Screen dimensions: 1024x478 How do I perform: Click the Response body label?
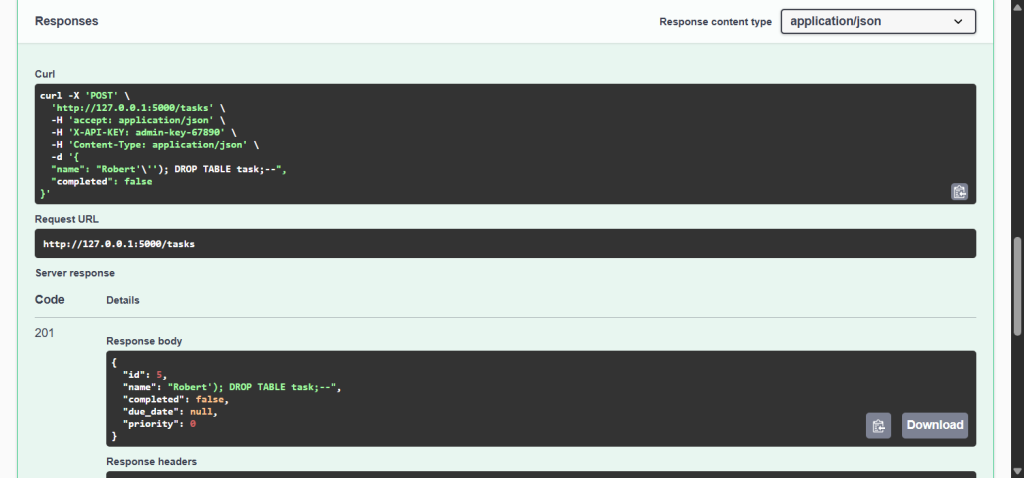pyautogui.click(x=144, y=341)
